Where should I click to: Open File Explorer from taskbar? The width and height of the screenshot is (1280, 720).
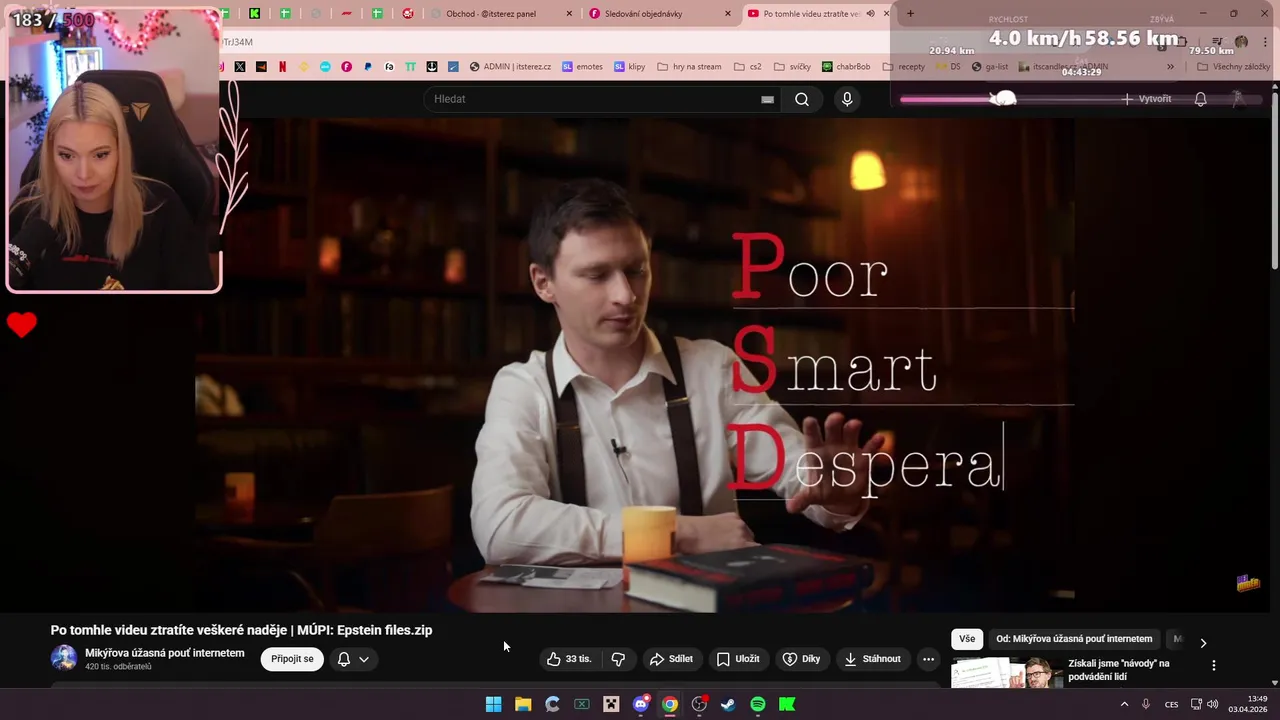click(523, 704)
